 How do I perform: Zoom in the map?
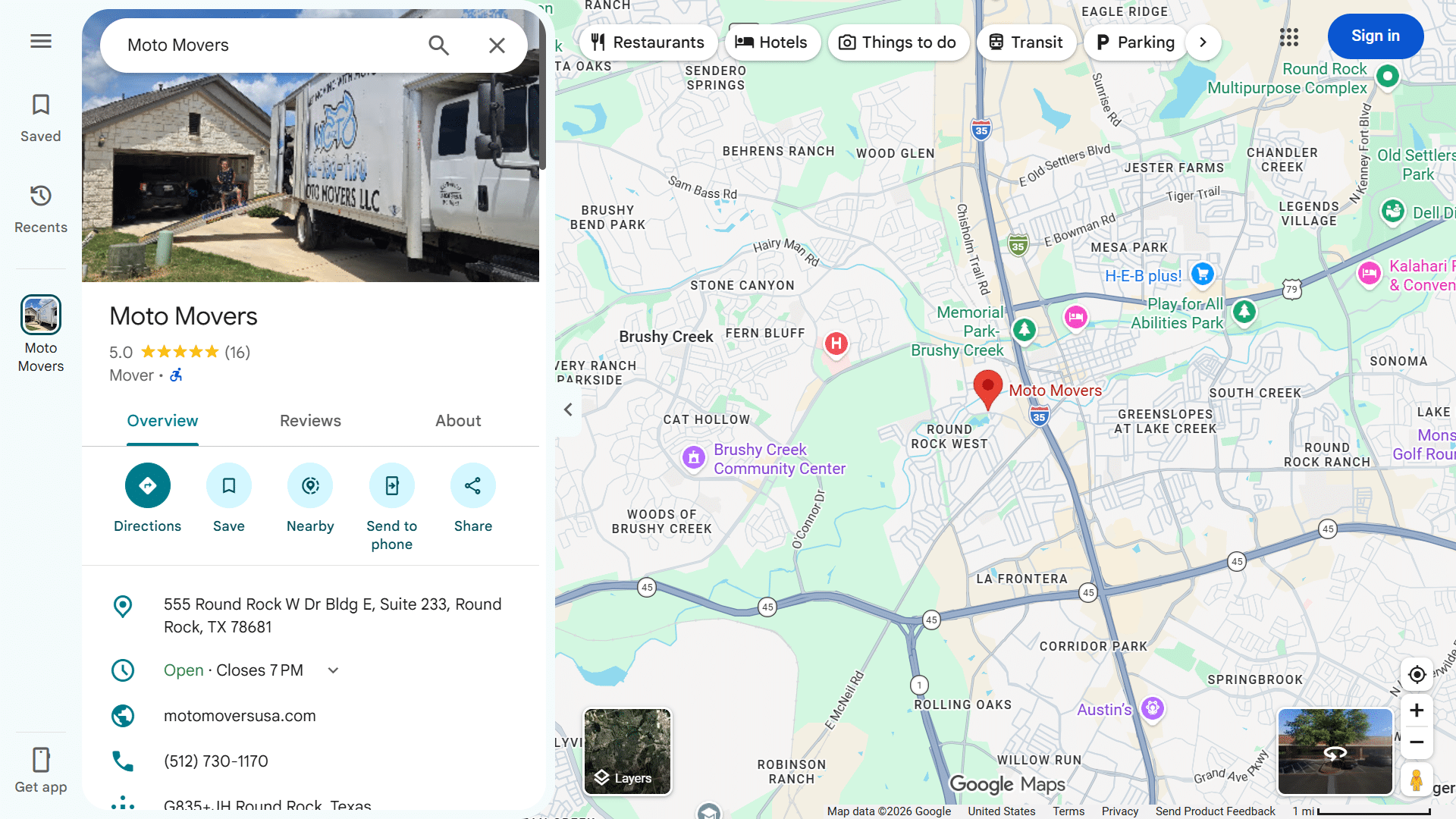pos(1417,711)
